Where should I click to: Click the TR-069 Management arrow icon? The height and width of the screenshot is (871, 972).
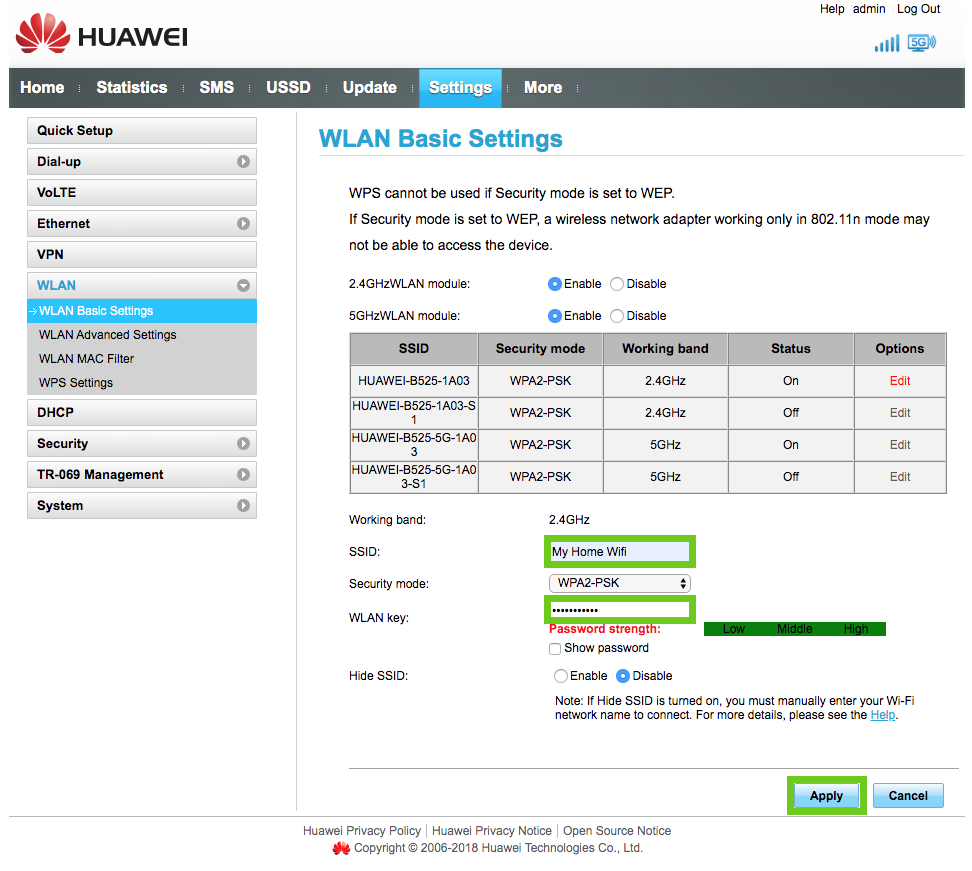click(243, 474)
